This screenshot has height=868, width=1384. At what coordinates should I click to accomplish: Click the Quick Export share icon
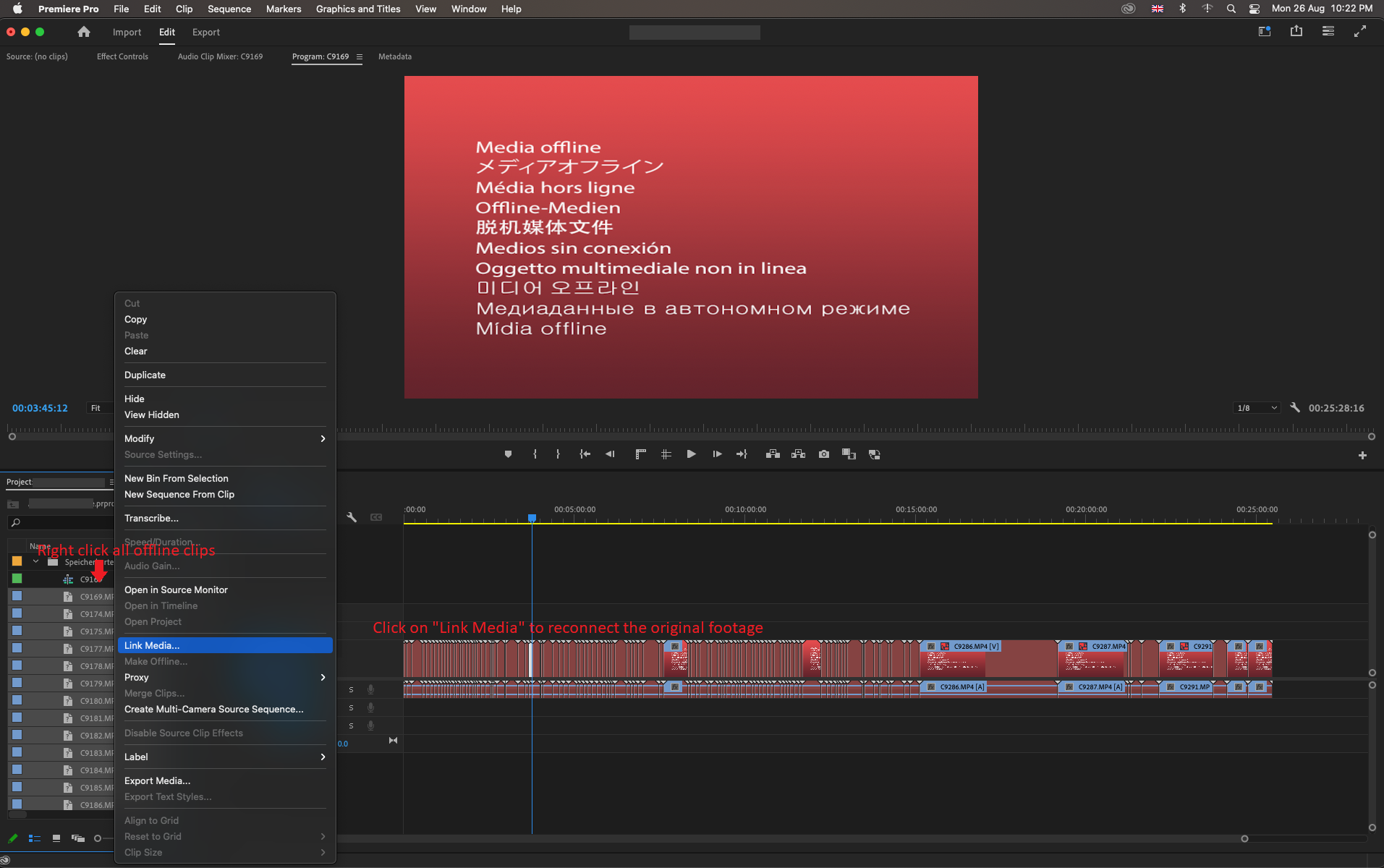[1296, 31]
